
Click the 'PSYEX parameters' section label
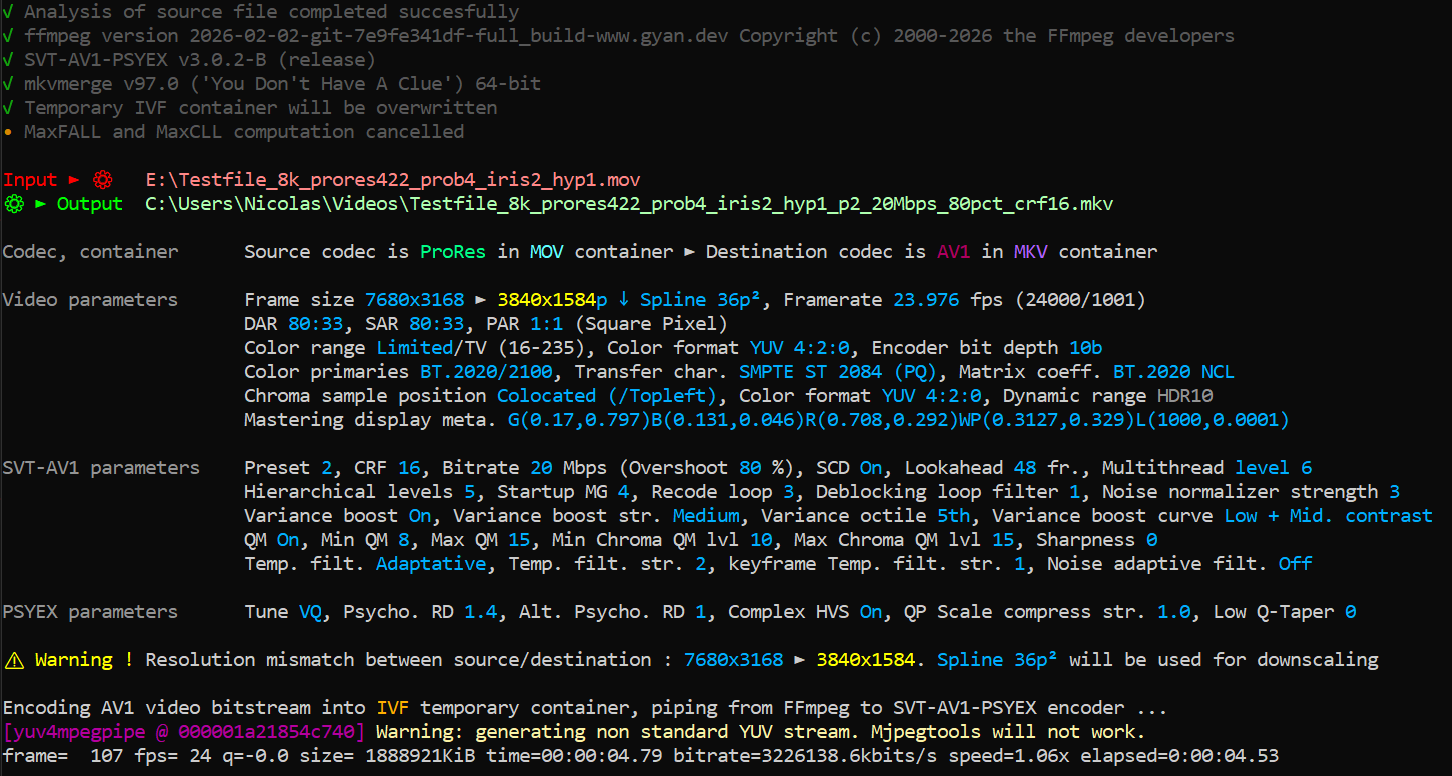pyautogui.click(x=90, y=612)
